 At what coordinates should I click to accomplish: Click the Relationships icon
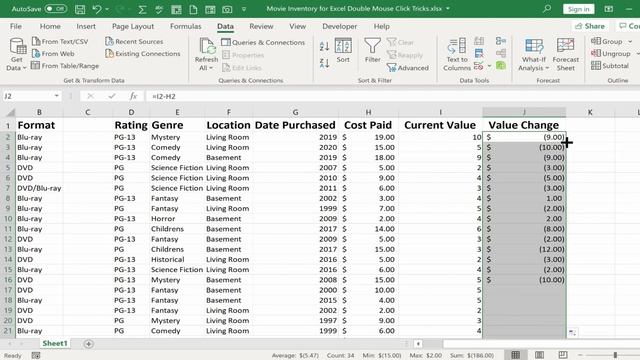[x=501, y=53]
